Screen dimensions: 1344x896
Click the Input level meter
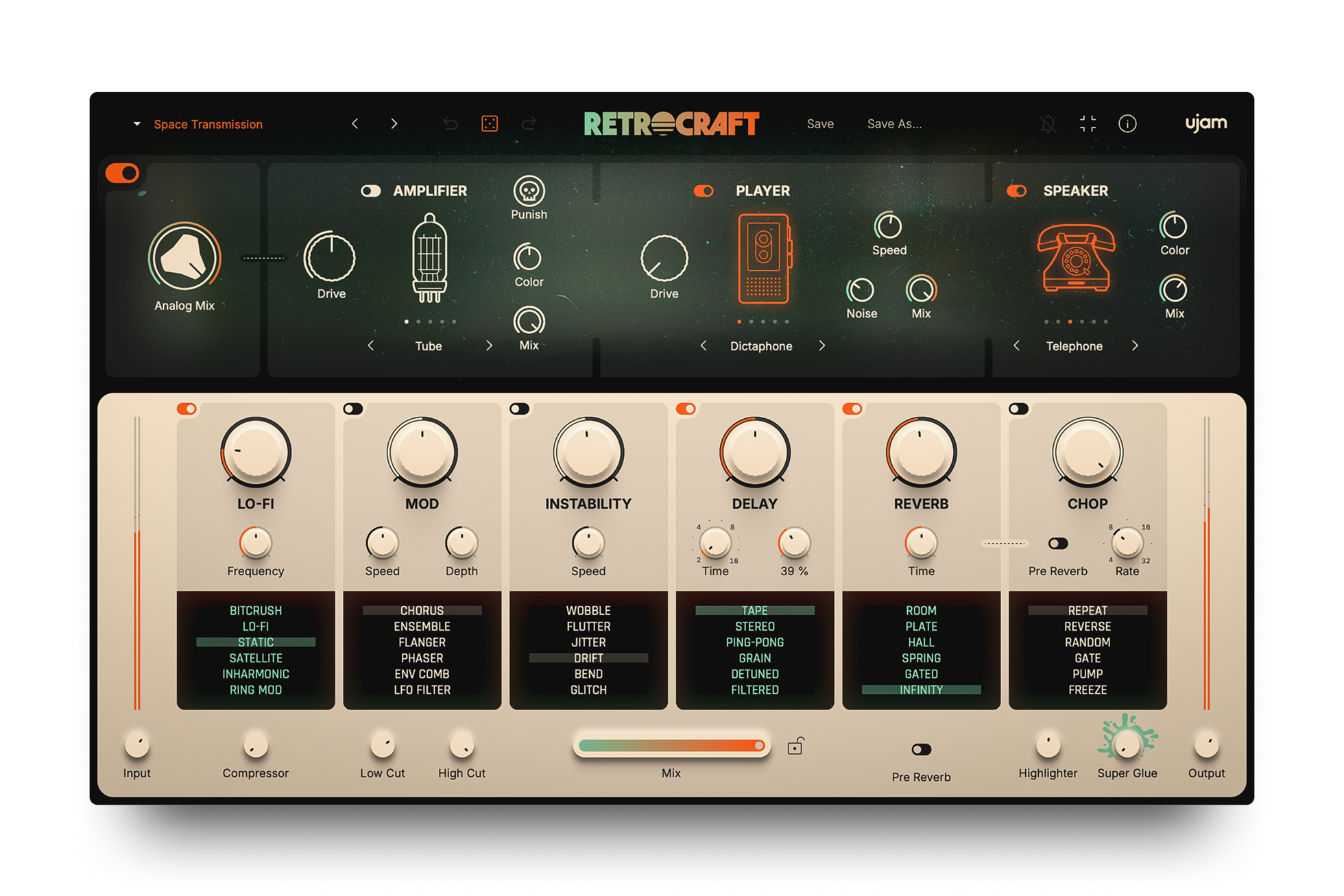pos(137,562)
